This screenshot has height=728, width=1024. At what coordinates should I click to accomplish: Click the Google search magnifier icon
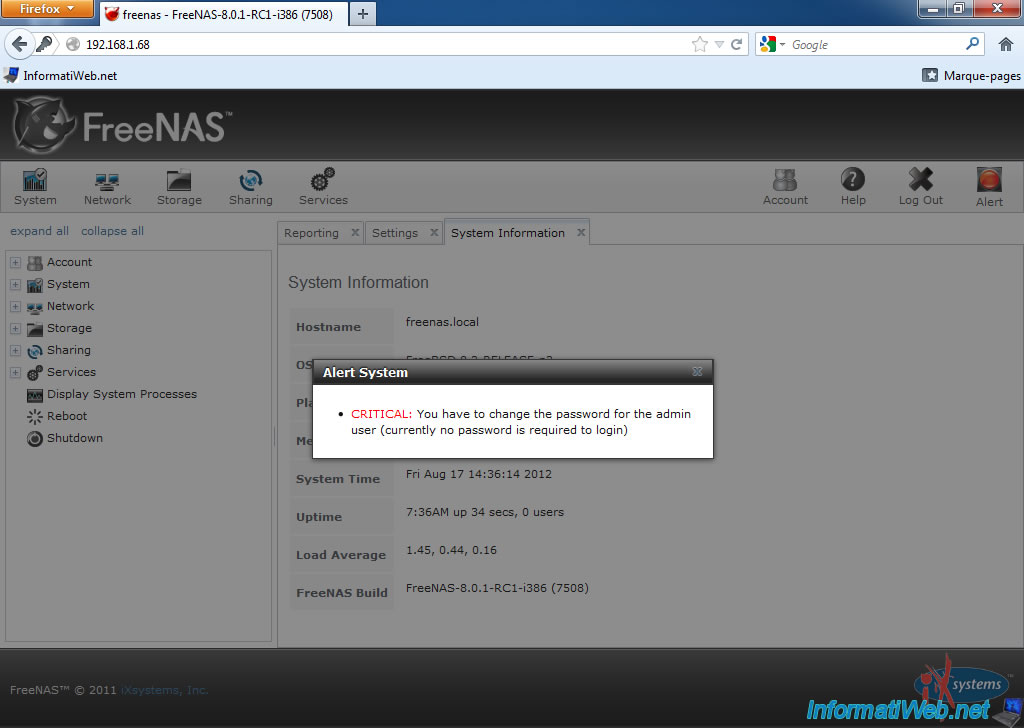coord(972,44)
